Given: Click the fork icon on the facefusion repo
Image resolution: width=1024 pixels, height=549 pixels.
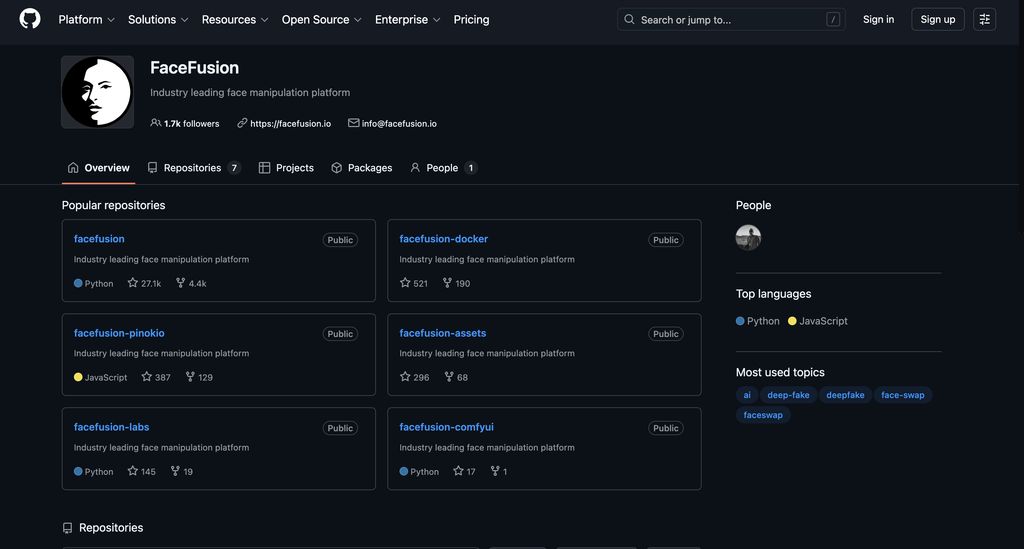Looking at the screenshot, I should tap(180, 283).
